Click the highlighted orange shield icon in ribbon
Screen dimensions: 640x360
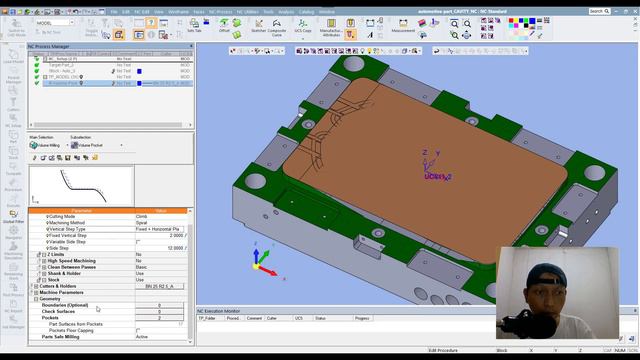coord(350,35)
